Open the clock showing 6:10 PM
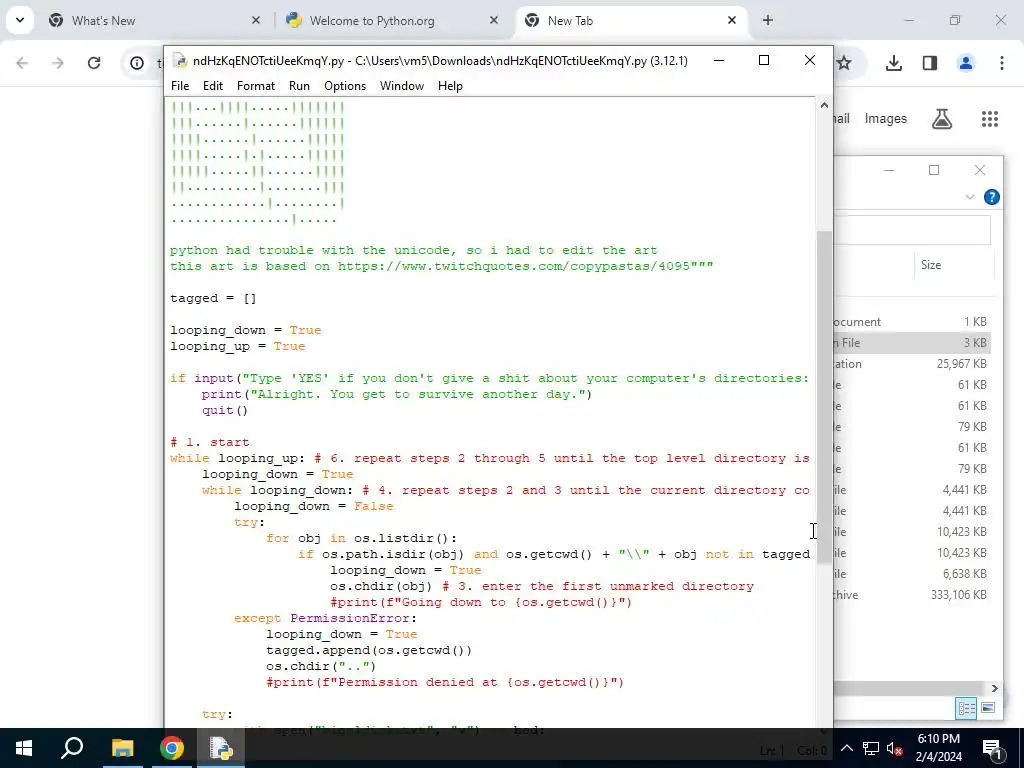The height and width of the screenshot is (768, 1024). 938,748
